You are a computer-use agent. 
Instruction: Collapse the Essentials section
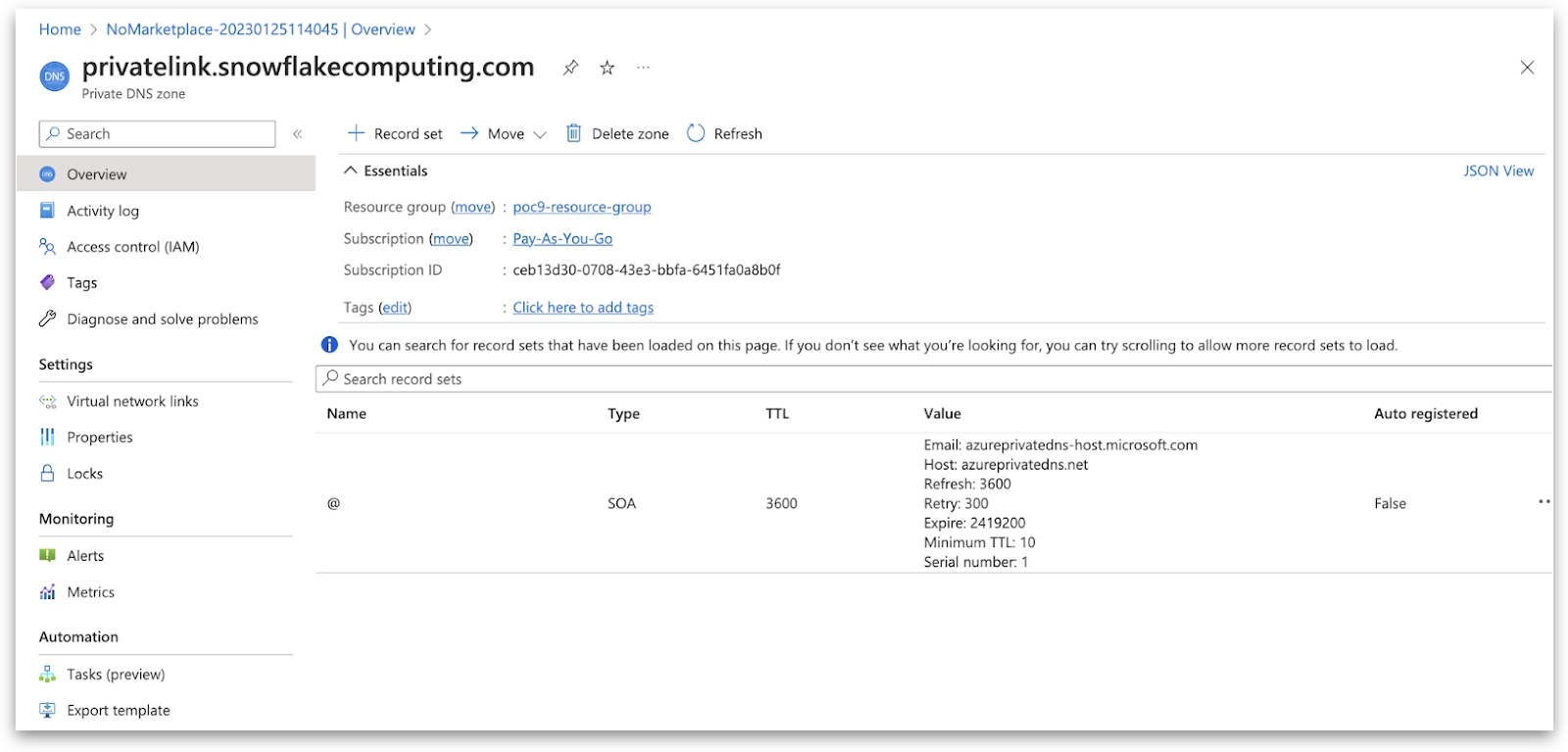click(351, 171)
